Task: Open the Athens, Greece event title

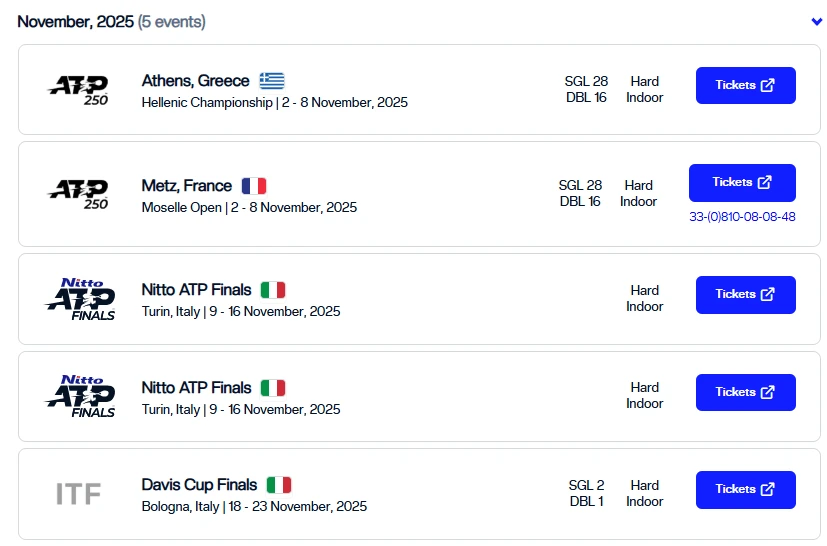Action: click(x=195, y=81)
